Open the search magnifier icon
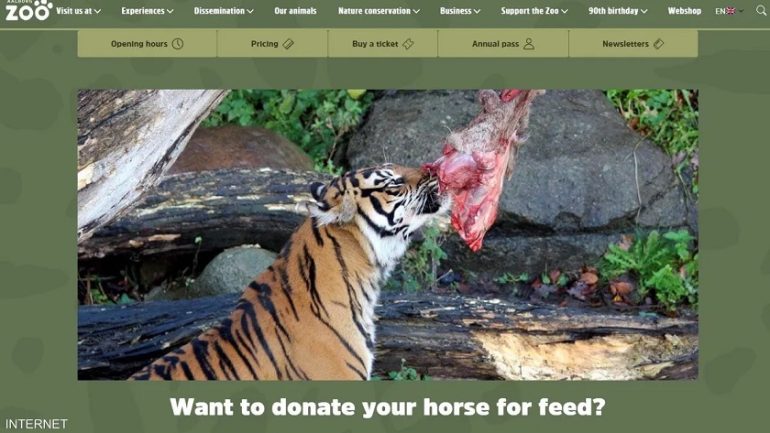The height and width of the screenshot is (433, 770). (761, 10)
